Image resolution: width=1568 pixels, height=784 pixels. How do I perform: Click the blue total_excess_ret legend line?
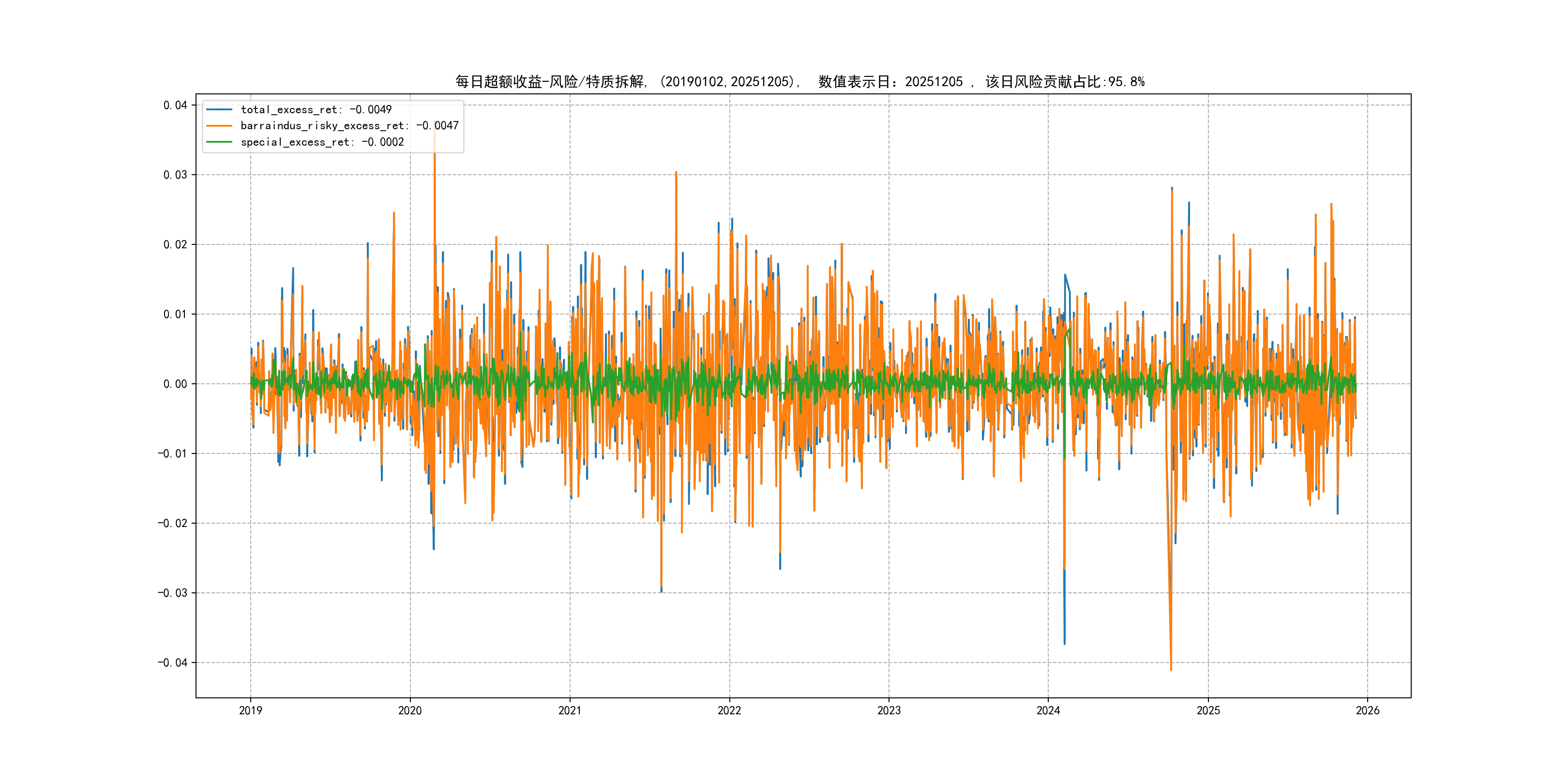coord(219,109)
